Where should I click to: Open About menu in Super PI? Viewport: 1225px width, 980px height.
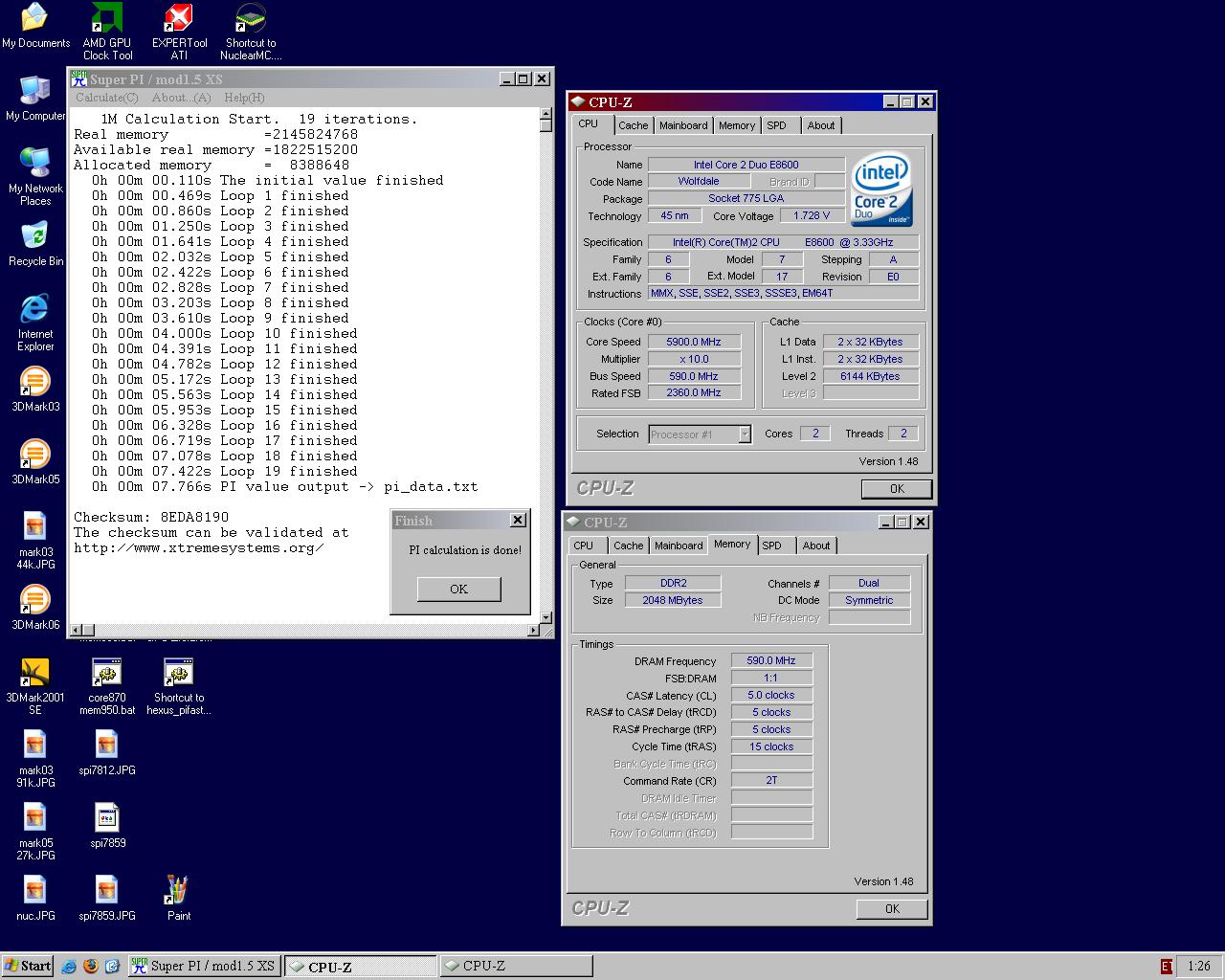point(181,98)
